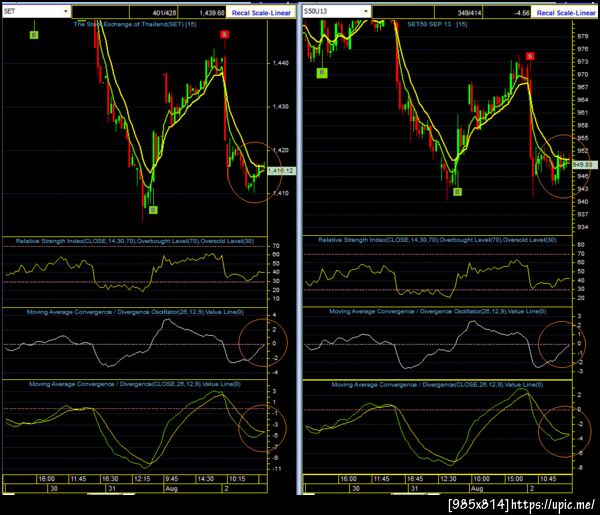Select the 401/428 bar counter field
Image resolution: width=600 pixels, height=515 pixels.
click(153, 13)
